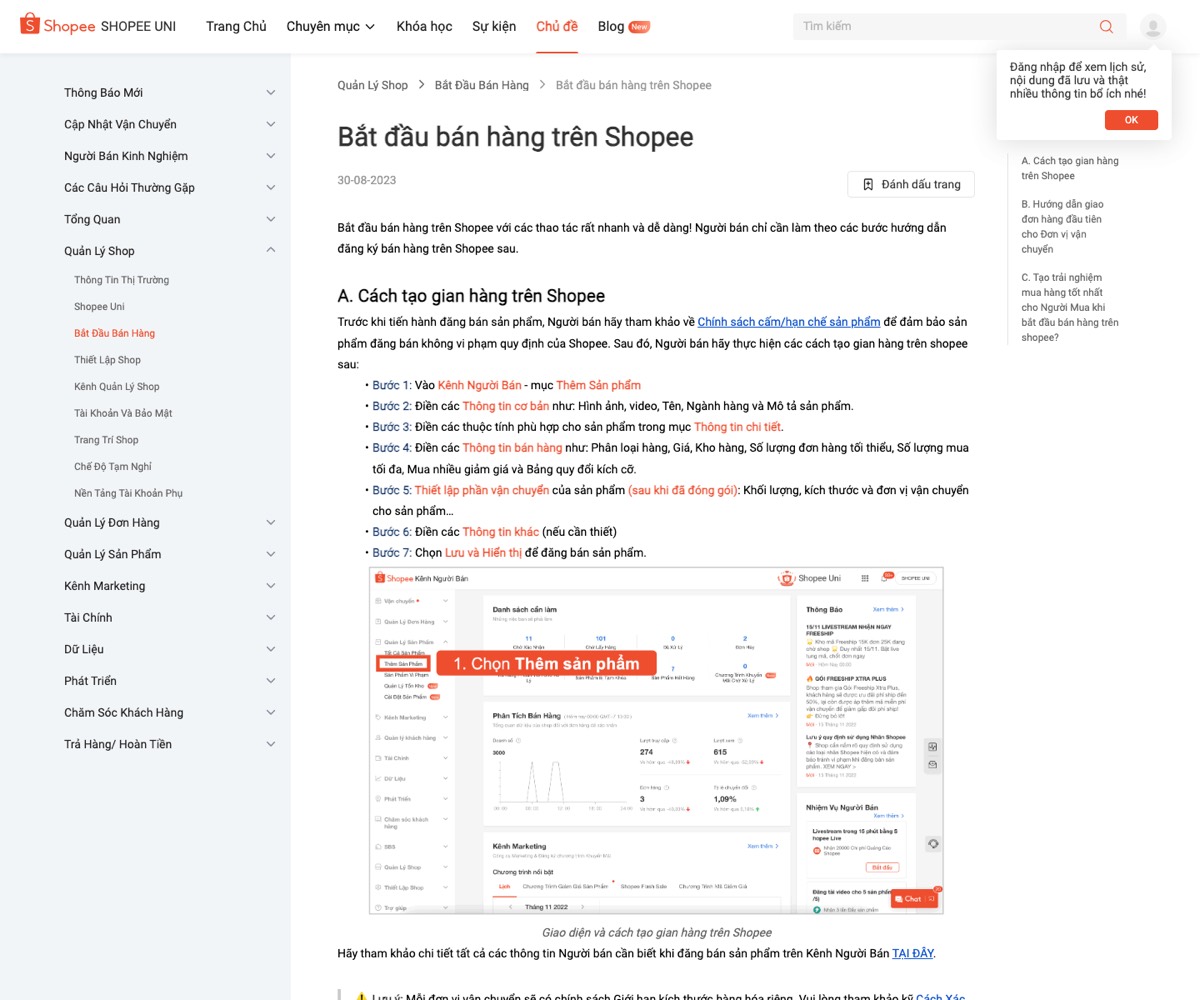Click the bookmark icon in Đánh dấu trang
This screenshot has width=1200, height=1000.
(x=868, y=184)
